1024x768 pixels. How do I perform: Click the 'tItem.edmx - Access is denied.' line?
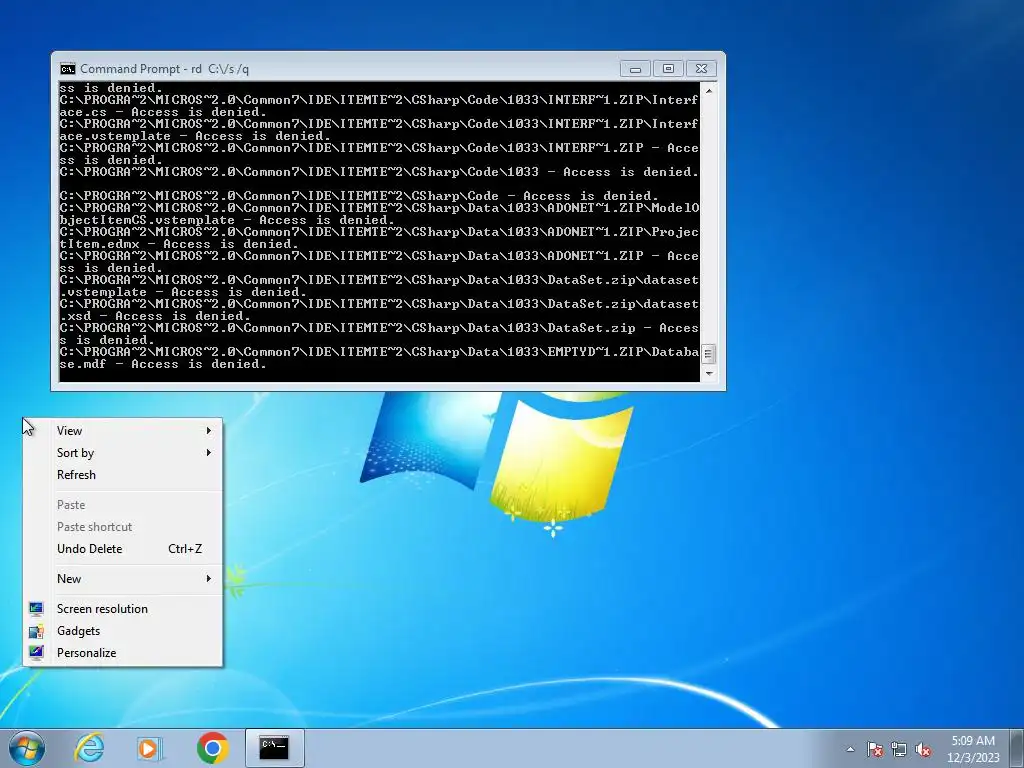point(179,244)
